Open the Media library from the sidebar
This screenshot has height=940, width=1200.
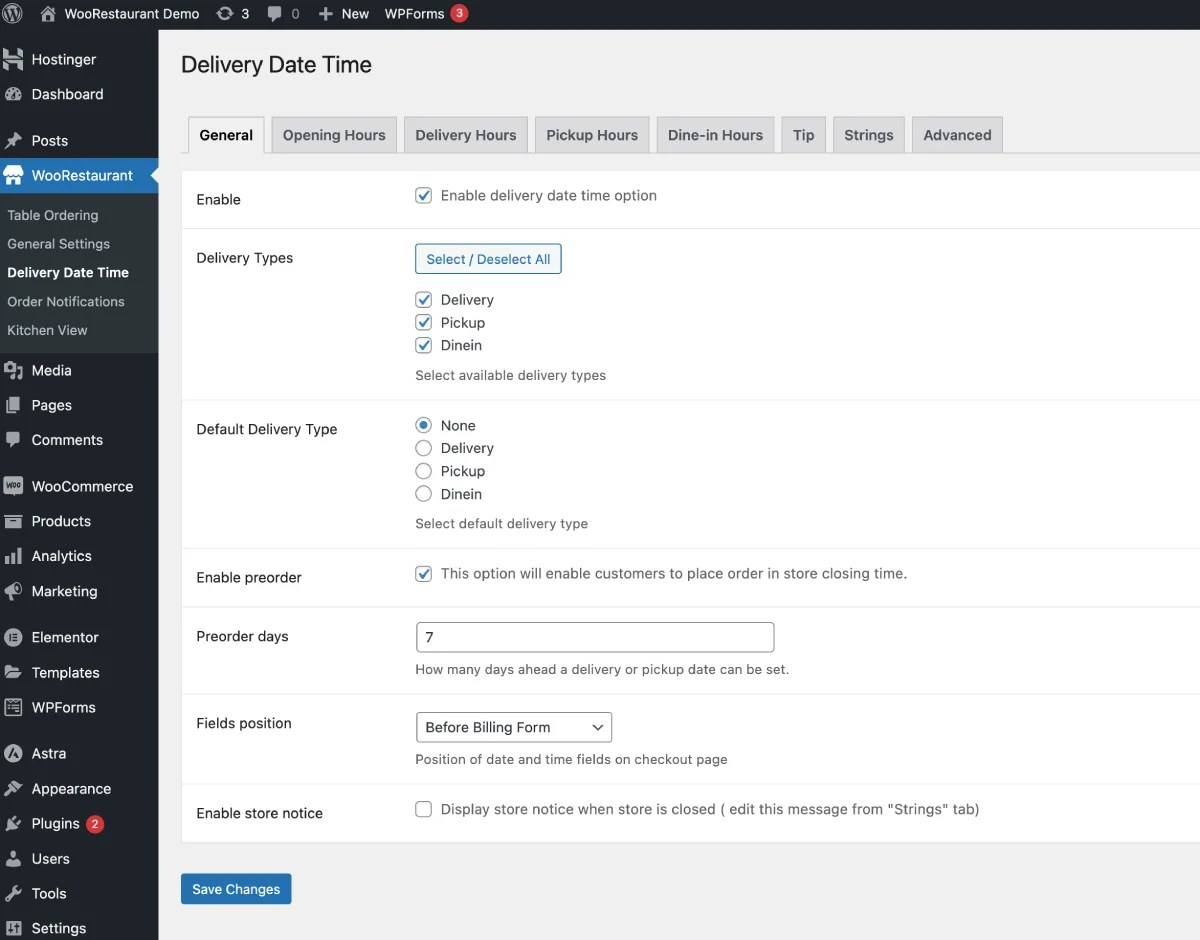pos(49,370)
